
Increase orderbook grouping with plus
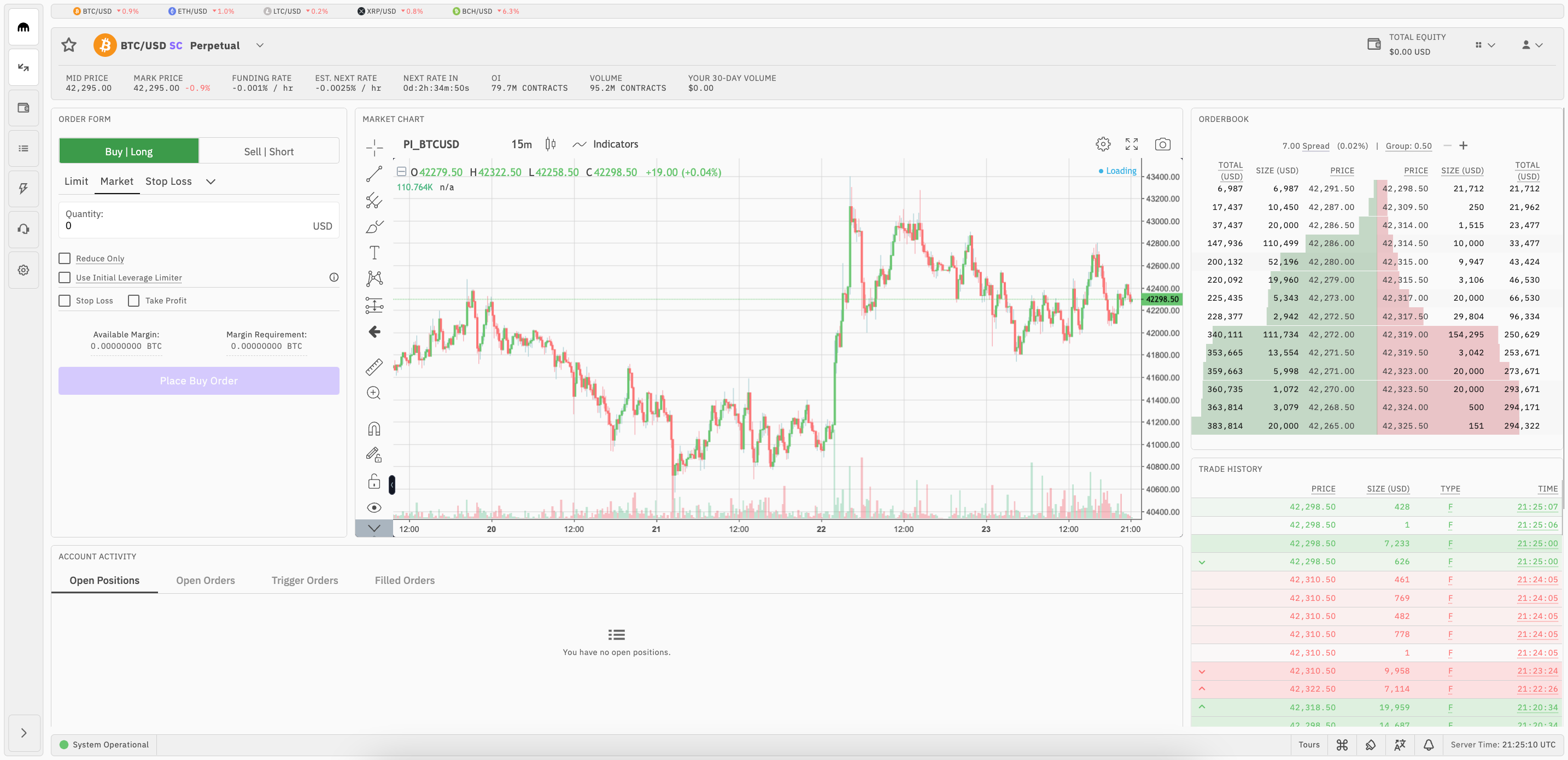pyautogui.click(x=1464, y=145)
